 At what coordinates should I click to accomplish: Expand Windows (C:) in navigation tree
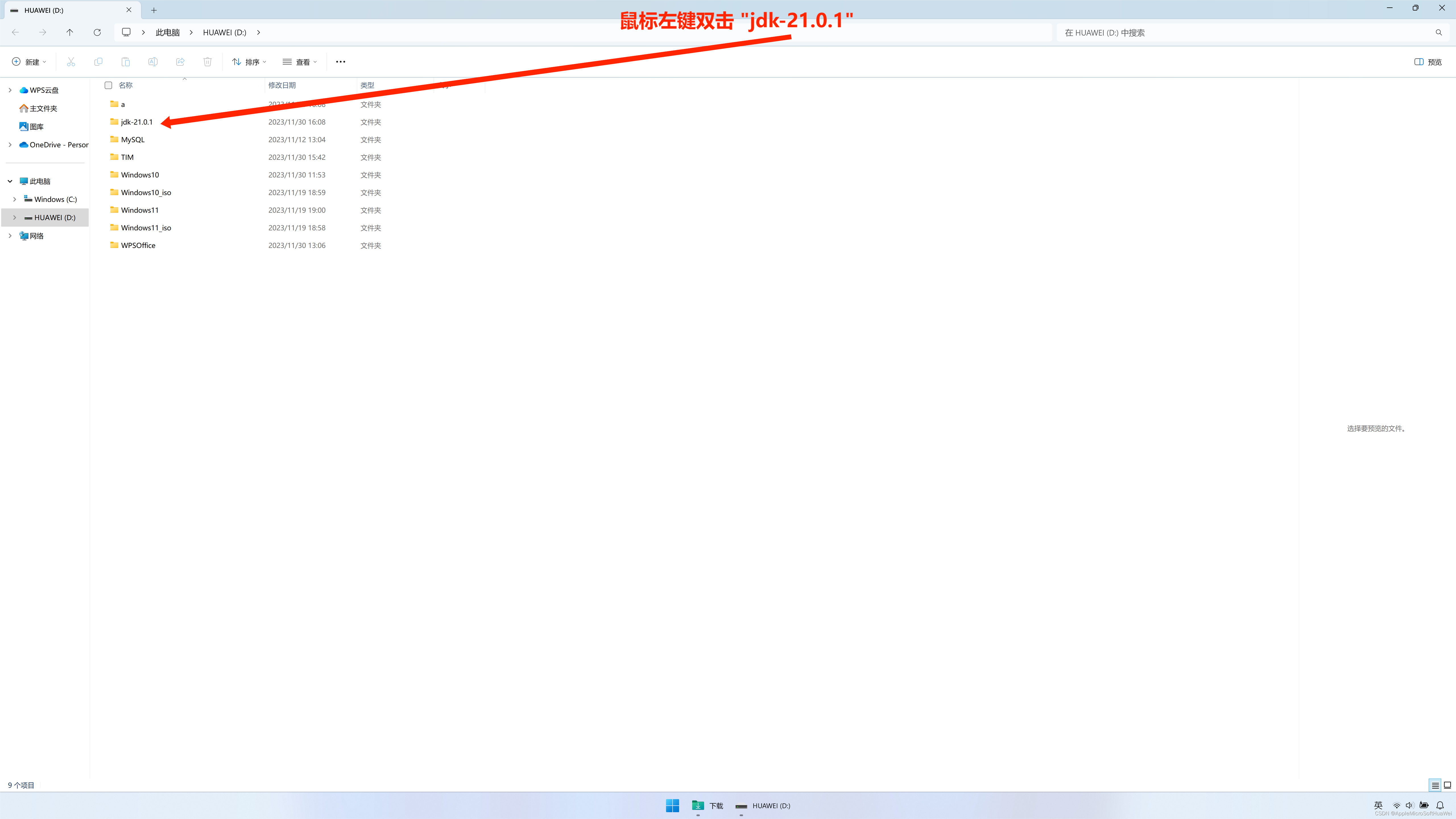point(15,200)
